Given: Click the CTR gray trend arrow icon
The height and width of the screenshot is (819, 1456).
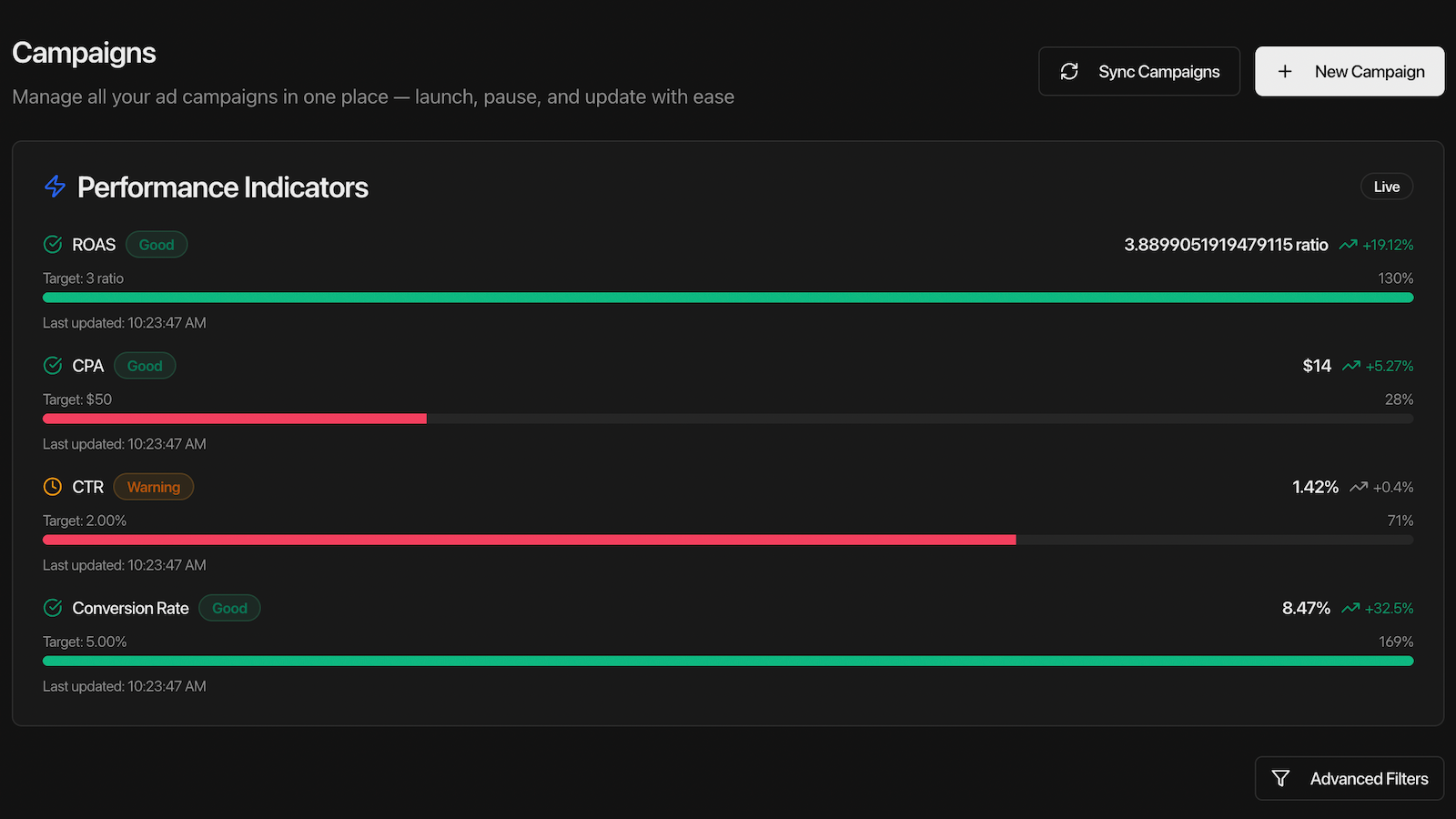Looking at the screenshot, I should click(x=1359, y=487).
